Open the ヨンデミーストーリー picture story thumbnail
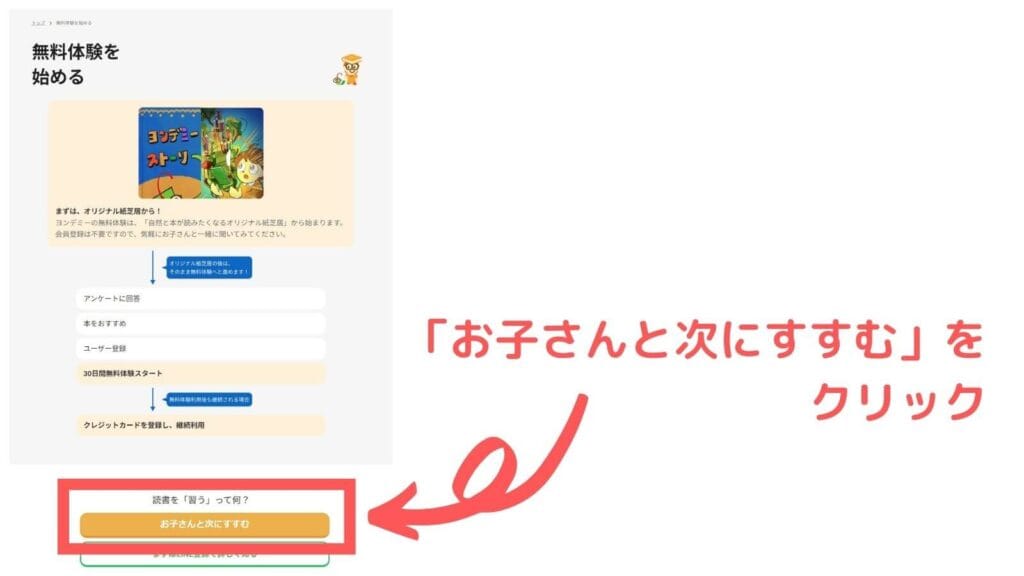This screenshot has height=576, width=1024. pos(201,153)
